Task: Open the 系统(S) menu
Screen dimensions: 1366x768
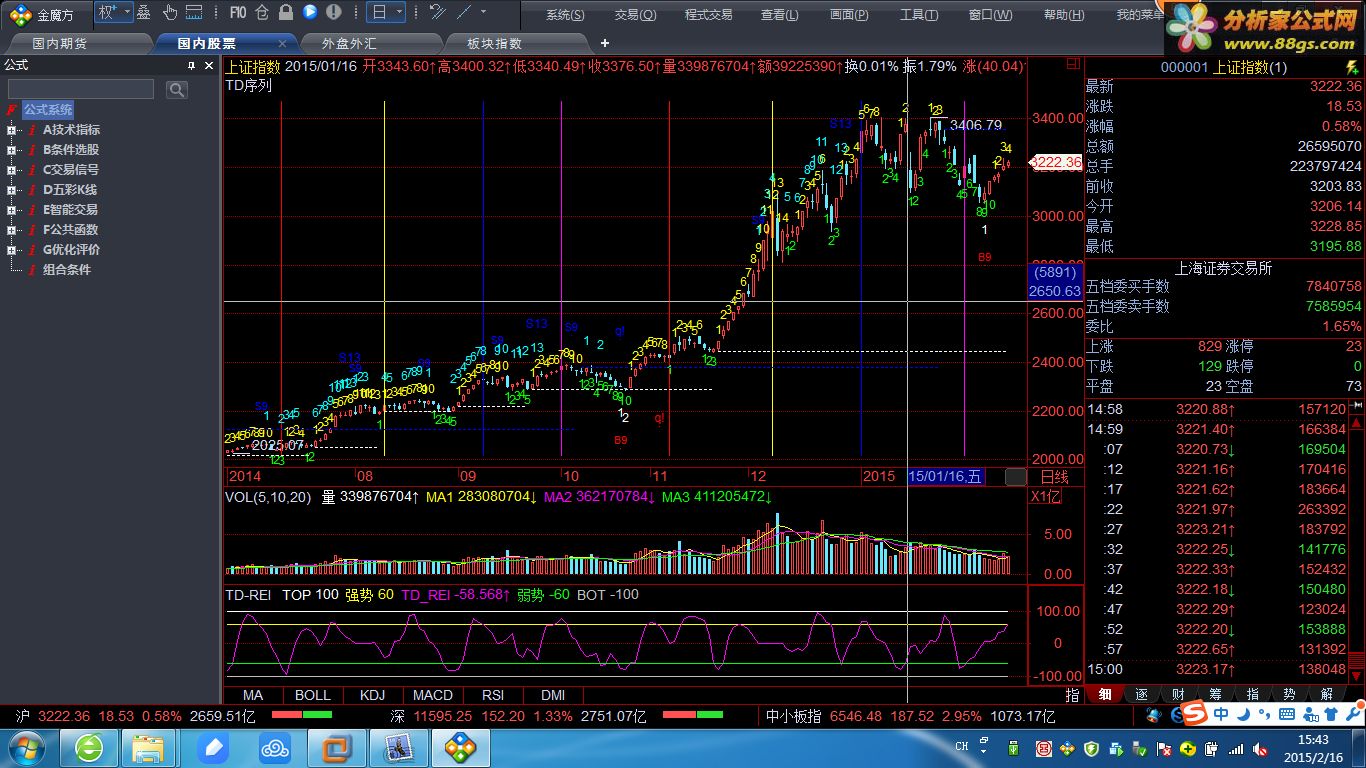Action: pos(566,15)
